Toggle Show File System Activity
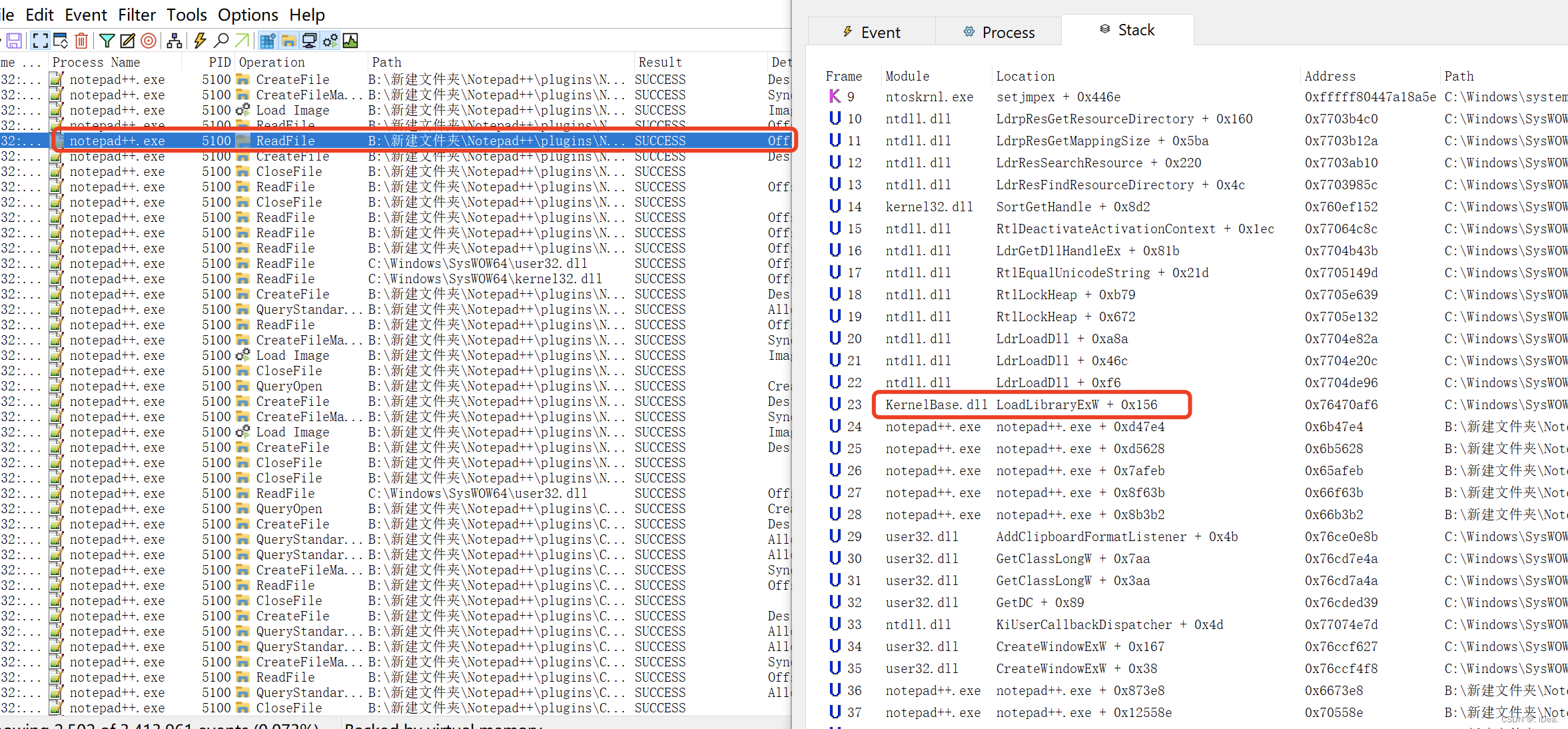 tap(288, 41)
